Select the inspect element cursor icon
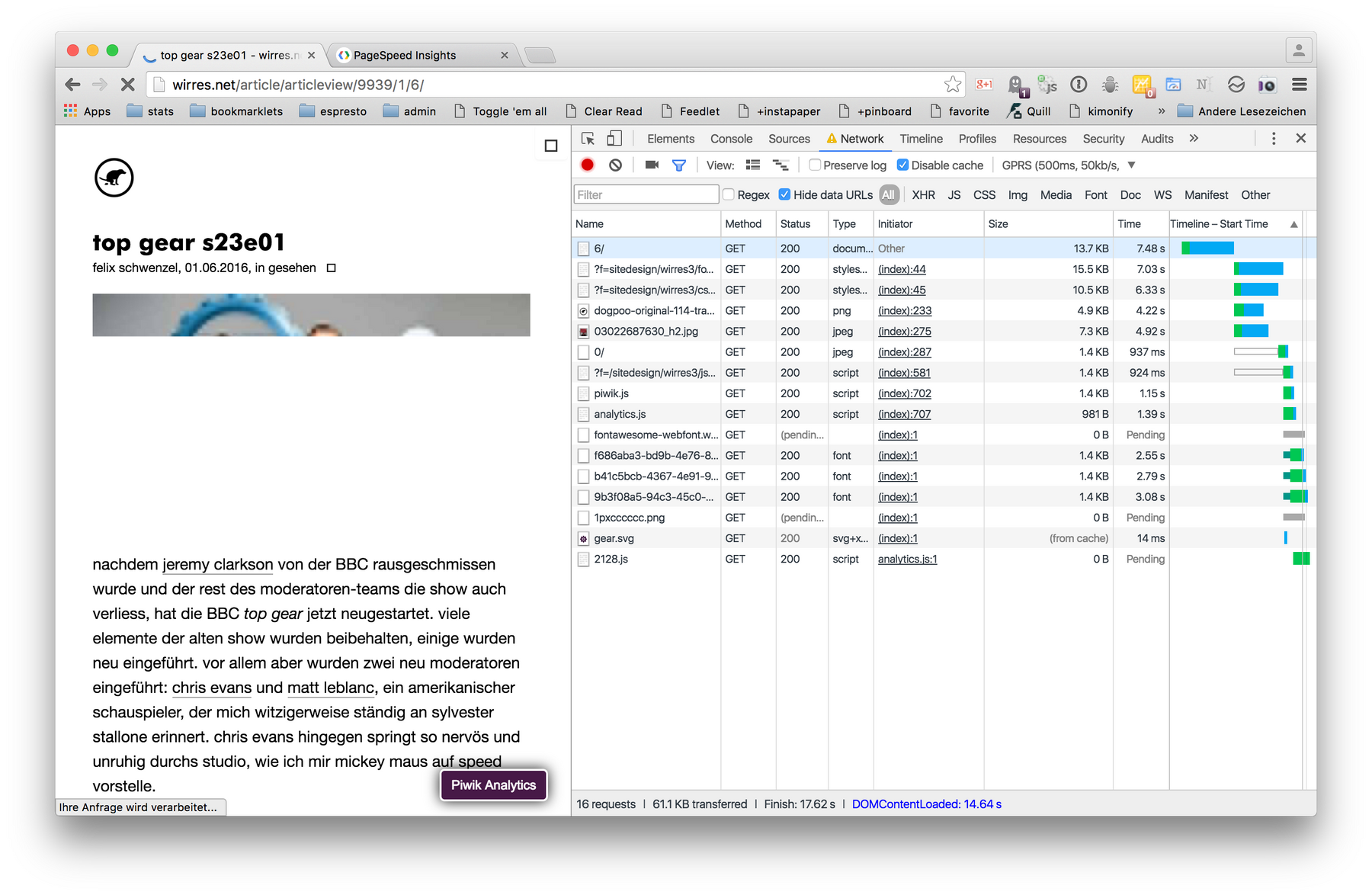The width and height of the screenshot is (1372, 895). coord(588,139)
